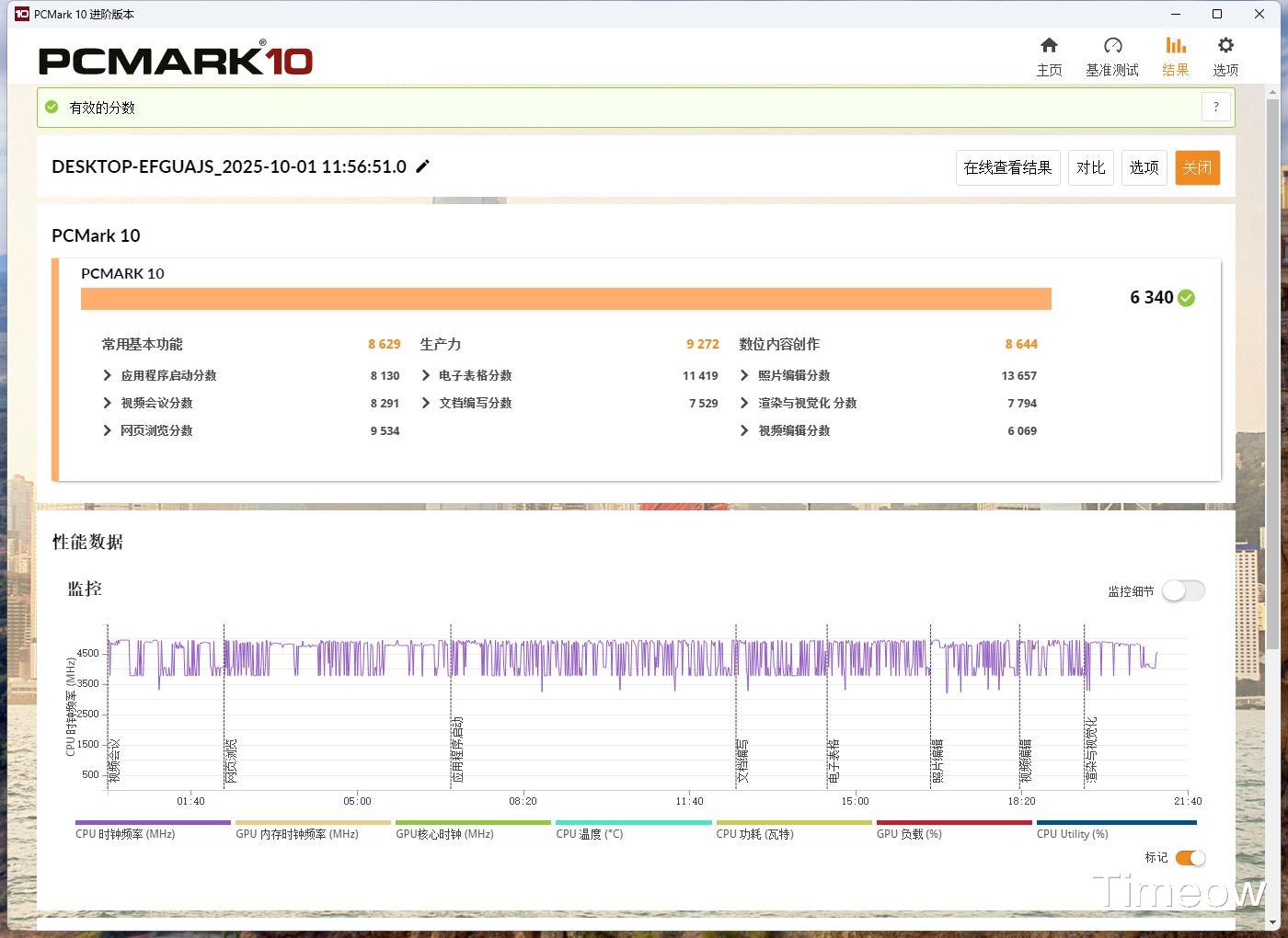Toggle the 监控细节 switch
This screenshot has height=938, width=1288.
click(1183, 590)
